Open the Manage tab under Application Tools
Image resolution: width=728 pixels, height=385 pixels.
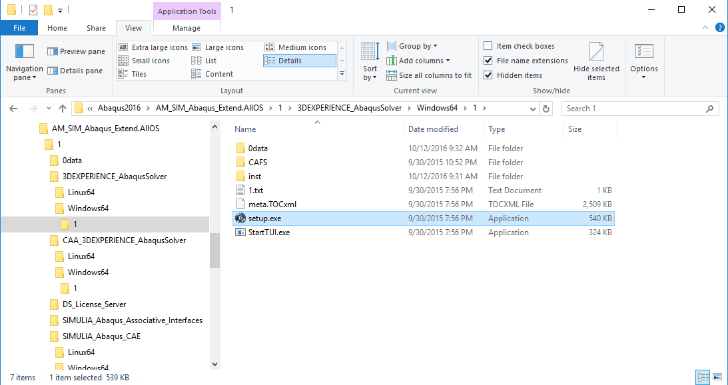(x=186, y=28)
